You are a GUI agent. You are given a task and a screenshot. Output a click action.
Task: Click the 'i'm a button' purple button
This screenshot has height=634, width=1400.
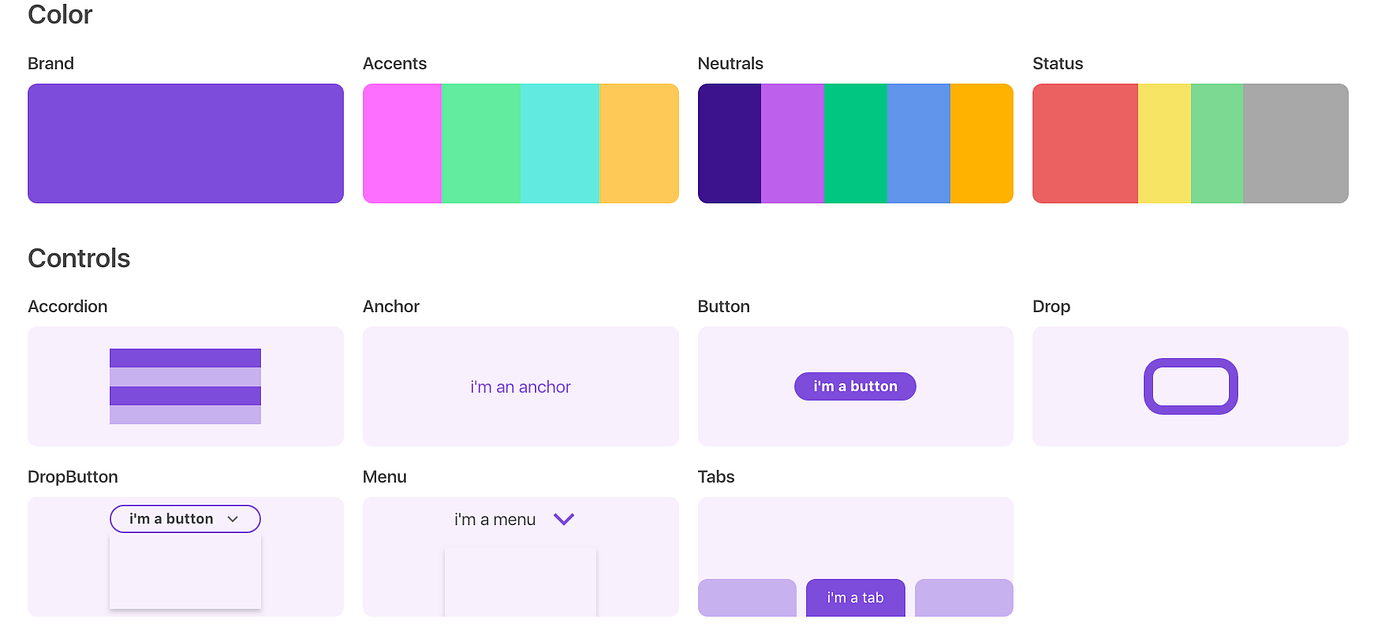(855, 386)
